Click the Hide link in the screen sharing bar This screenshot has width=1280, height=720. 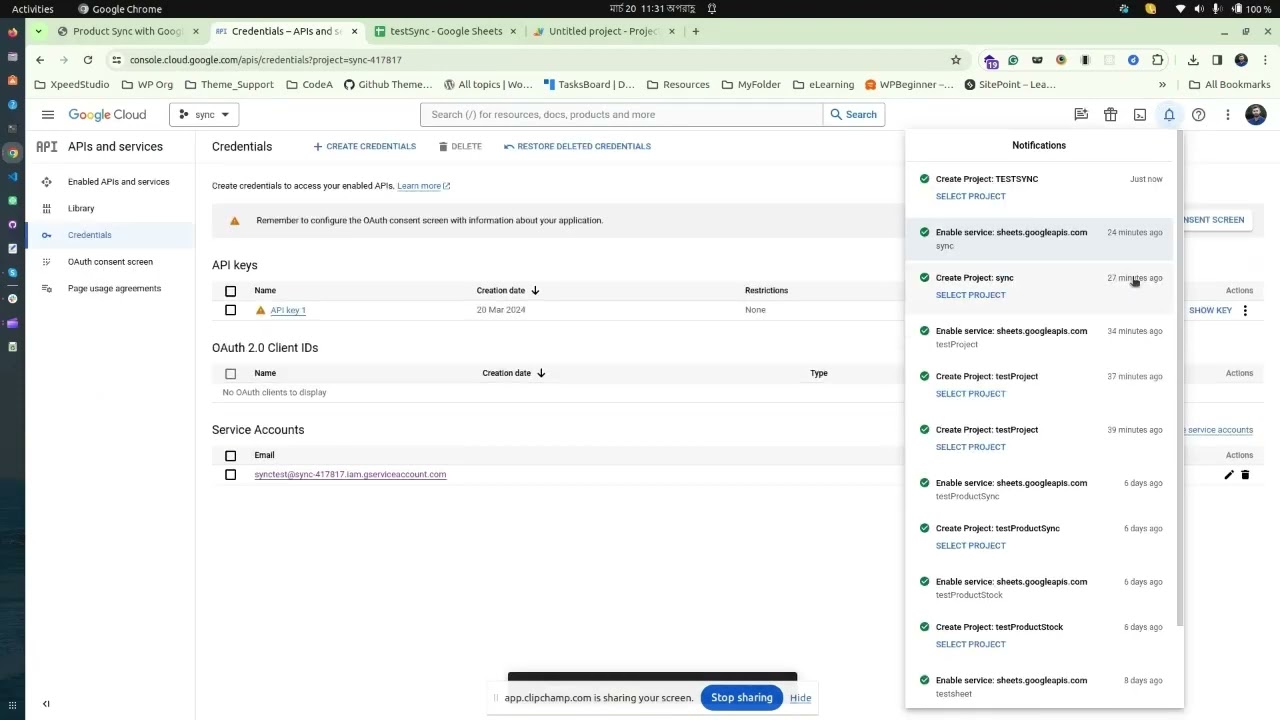tap(800, 698)
